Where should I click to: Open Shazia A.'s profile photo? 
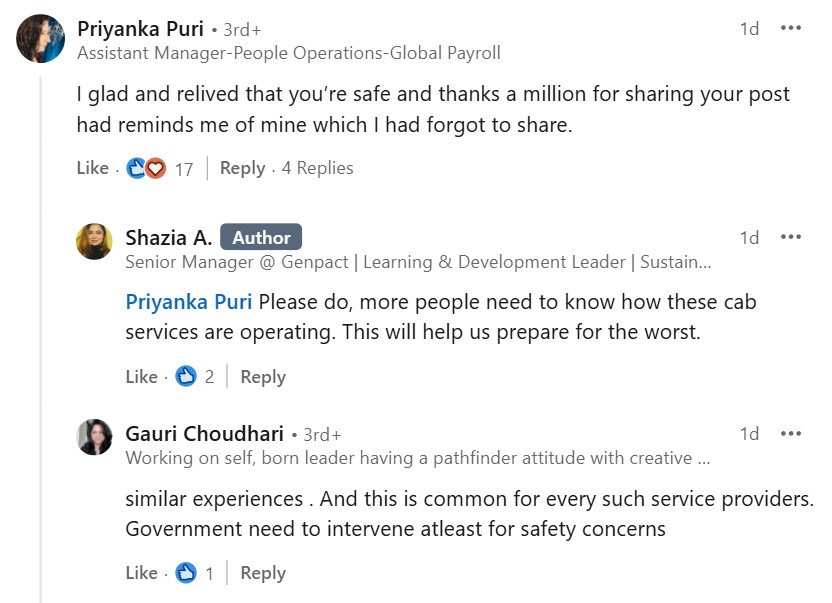point(94,242)
